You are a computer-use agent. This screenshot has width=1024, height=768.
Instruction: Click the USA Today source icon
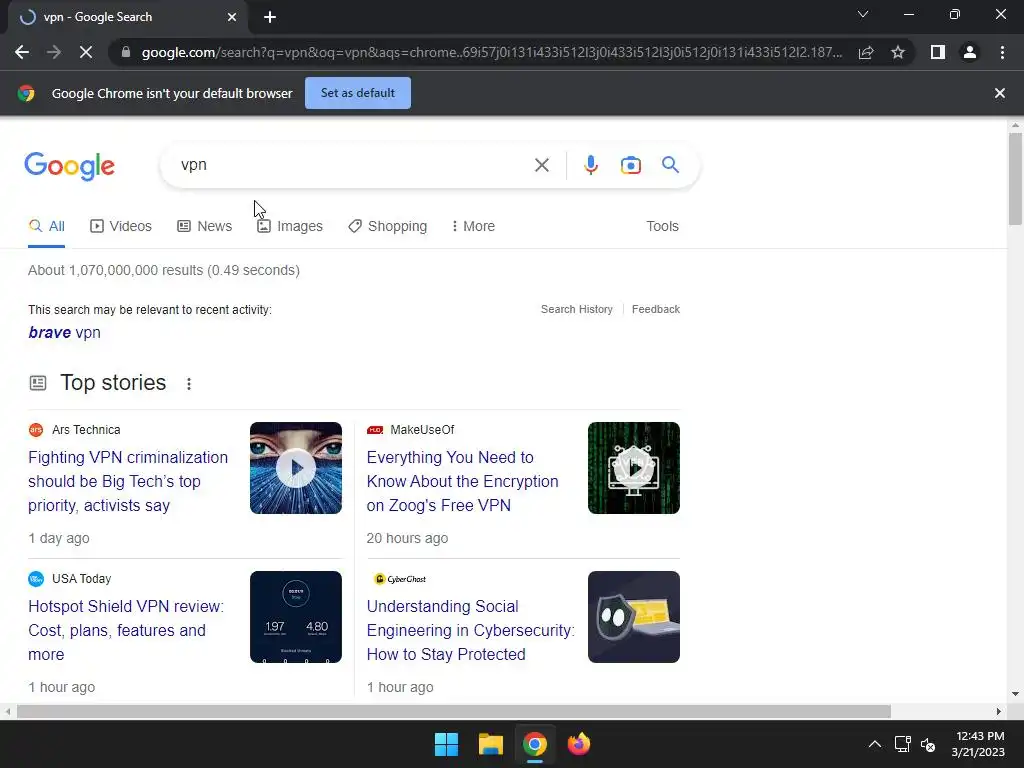click(36, 579)
